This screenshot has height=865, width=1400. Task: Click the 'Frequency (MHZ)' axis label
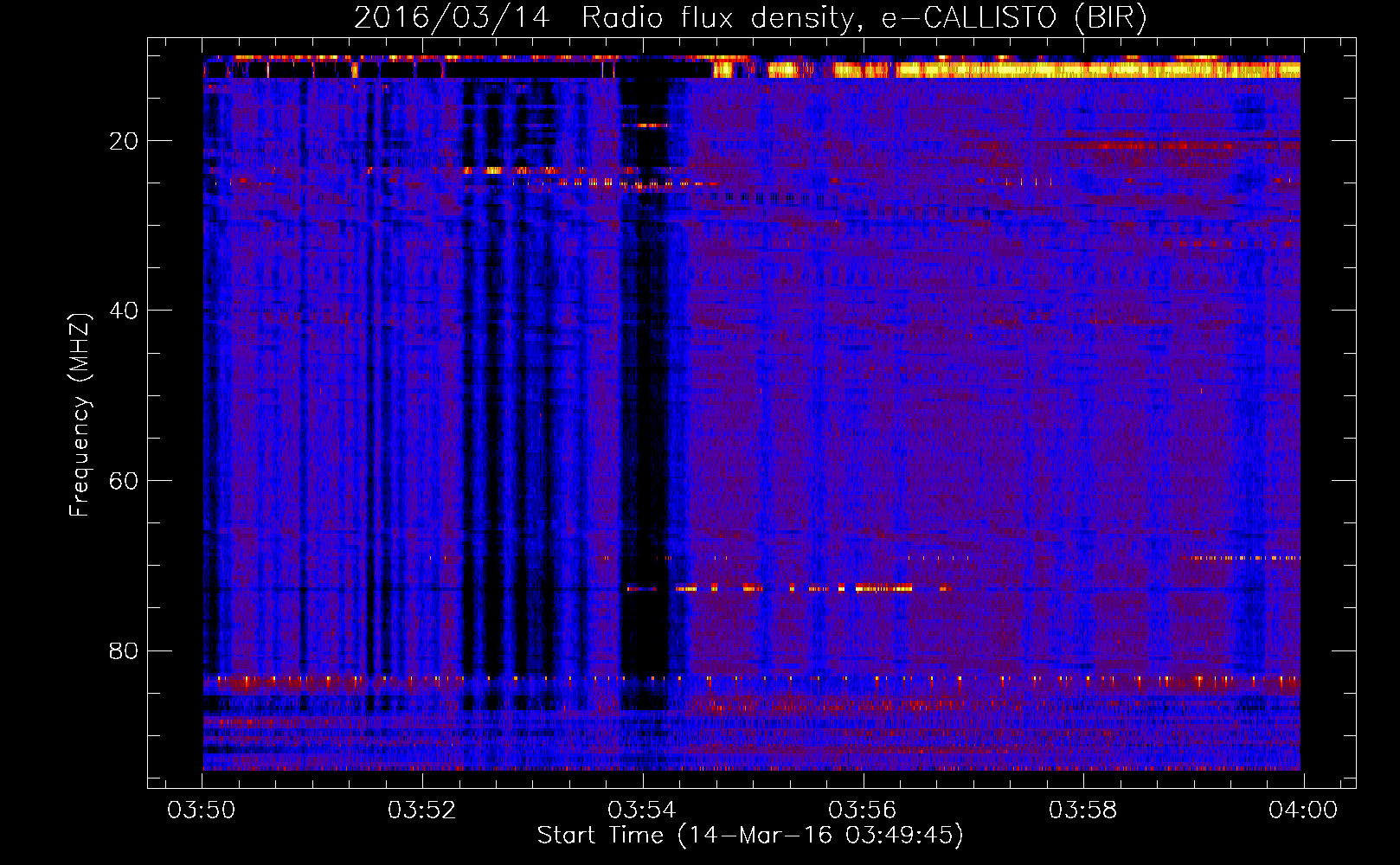(x=80, y=415)
